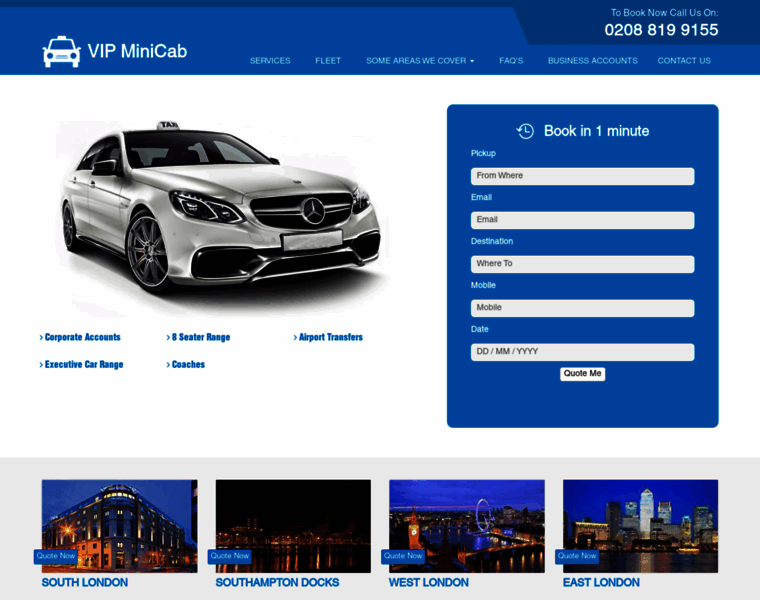760x600 pixels.
Task: Open the Fleet menu item
Action: coord(328,61)
